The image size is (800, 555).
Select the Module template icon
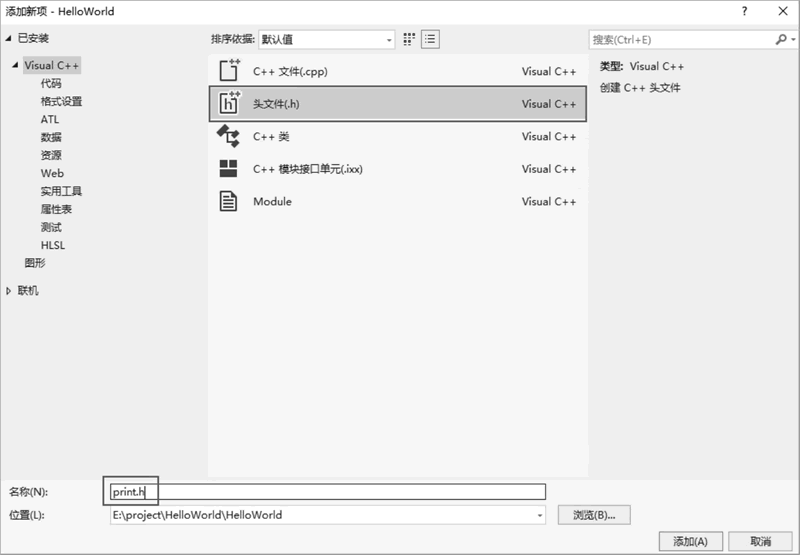[x=229, y=201]
